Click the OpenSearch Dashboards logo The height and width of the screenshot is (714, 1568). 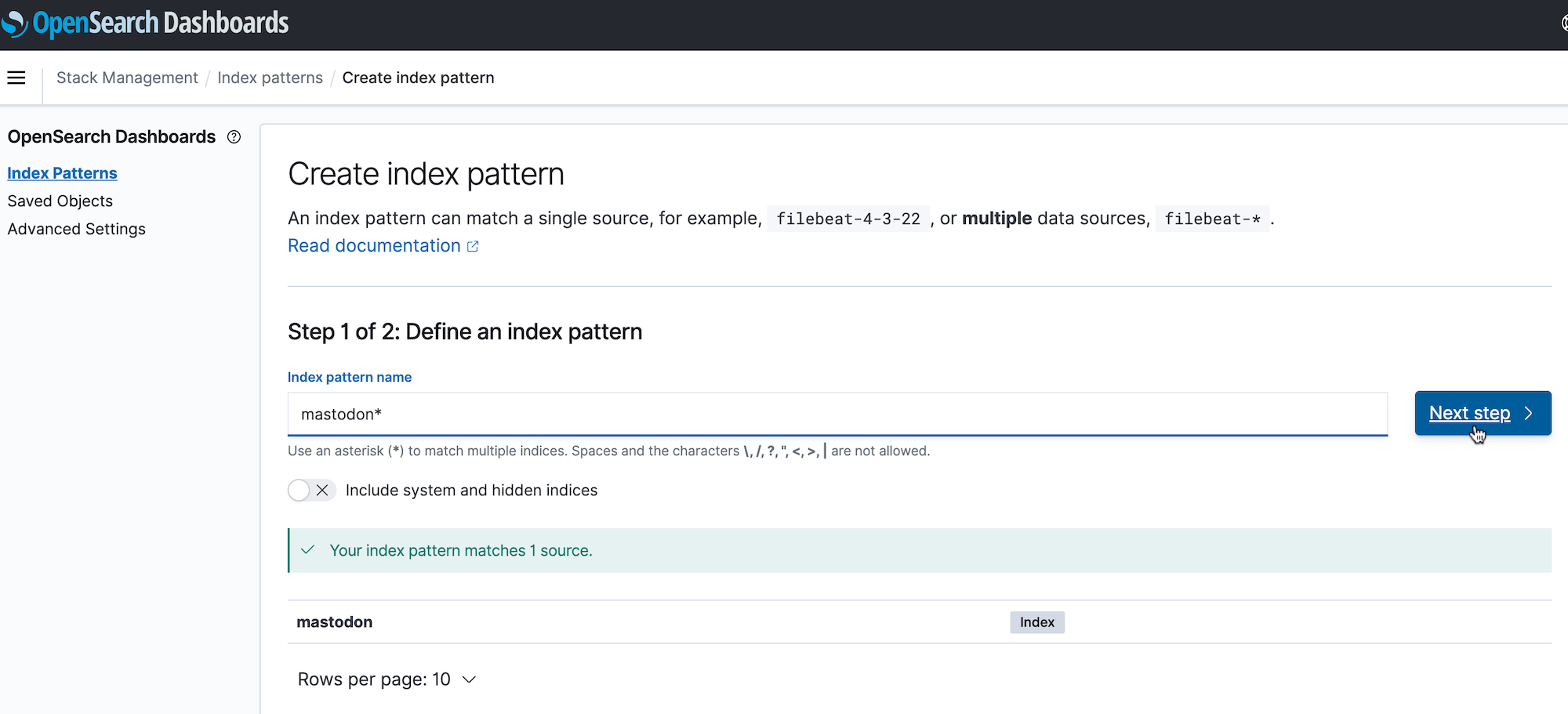[145, 24]
